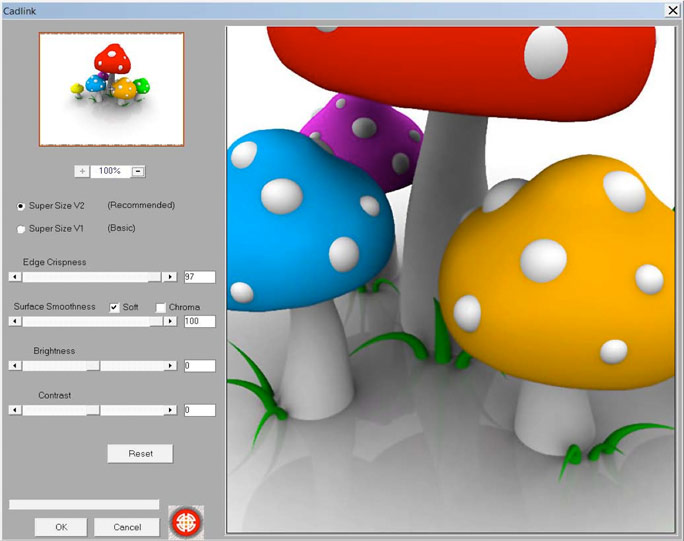Screen dimensions: 684x541
Task: Click Brightness slider left arrow
Action: (15, 366)
